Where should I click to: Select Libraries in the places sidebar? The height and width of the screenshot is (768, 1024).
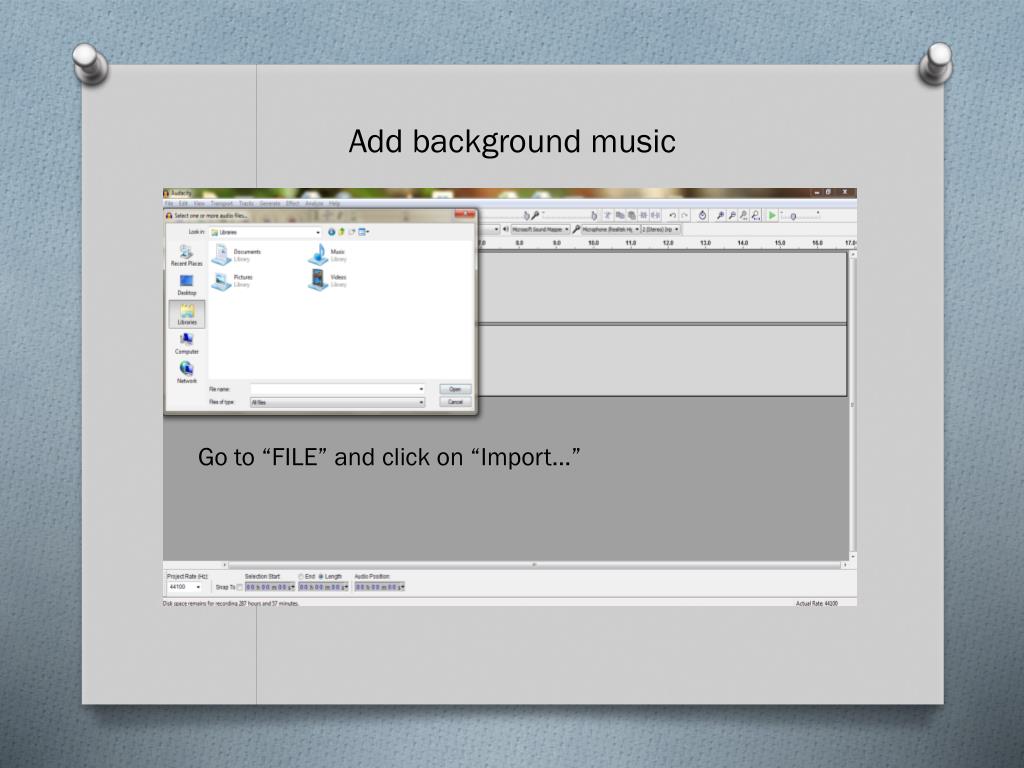coord(187,314)
